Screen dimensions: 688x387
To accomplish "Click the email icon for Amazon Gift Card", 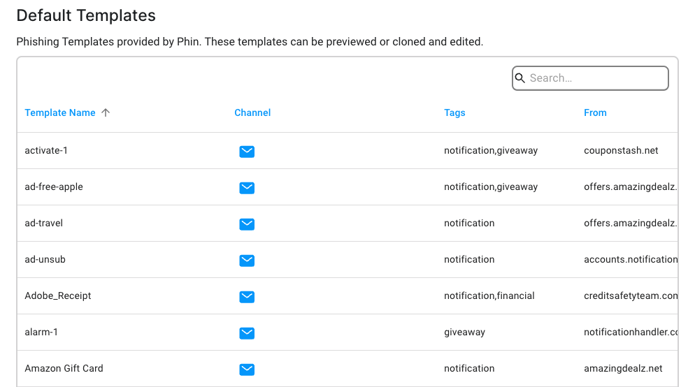I will 247,369.
